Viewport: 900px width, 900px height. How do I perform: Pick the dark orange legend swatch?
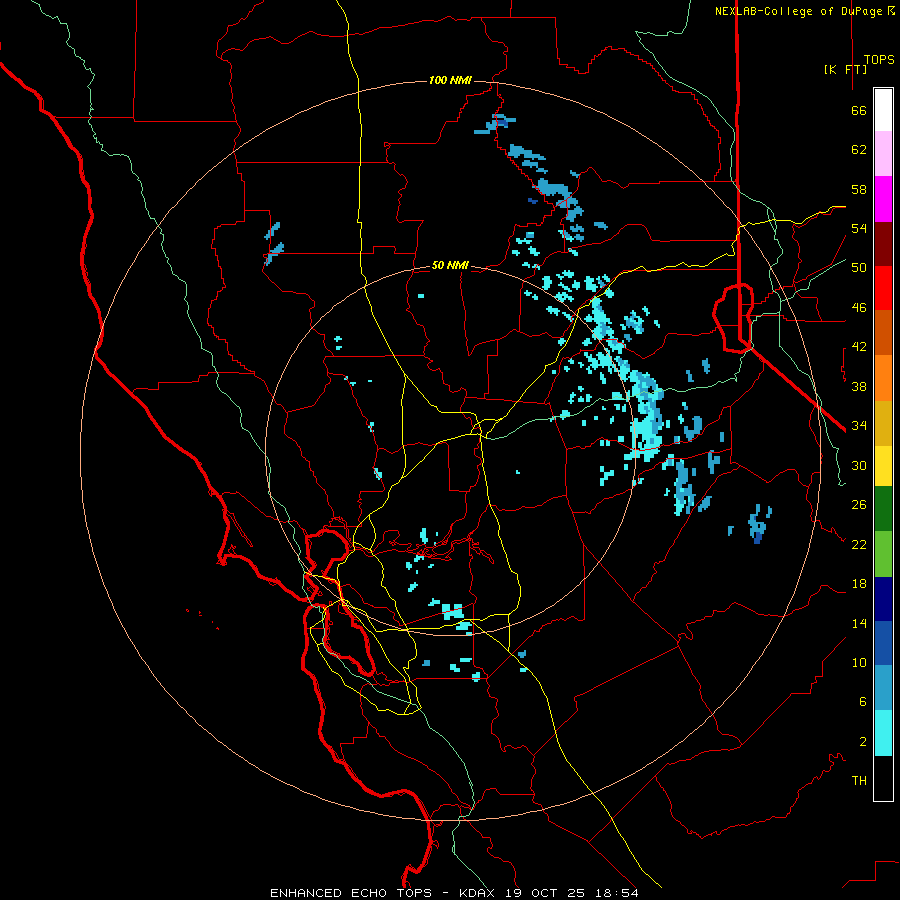(x=883, y=333)
